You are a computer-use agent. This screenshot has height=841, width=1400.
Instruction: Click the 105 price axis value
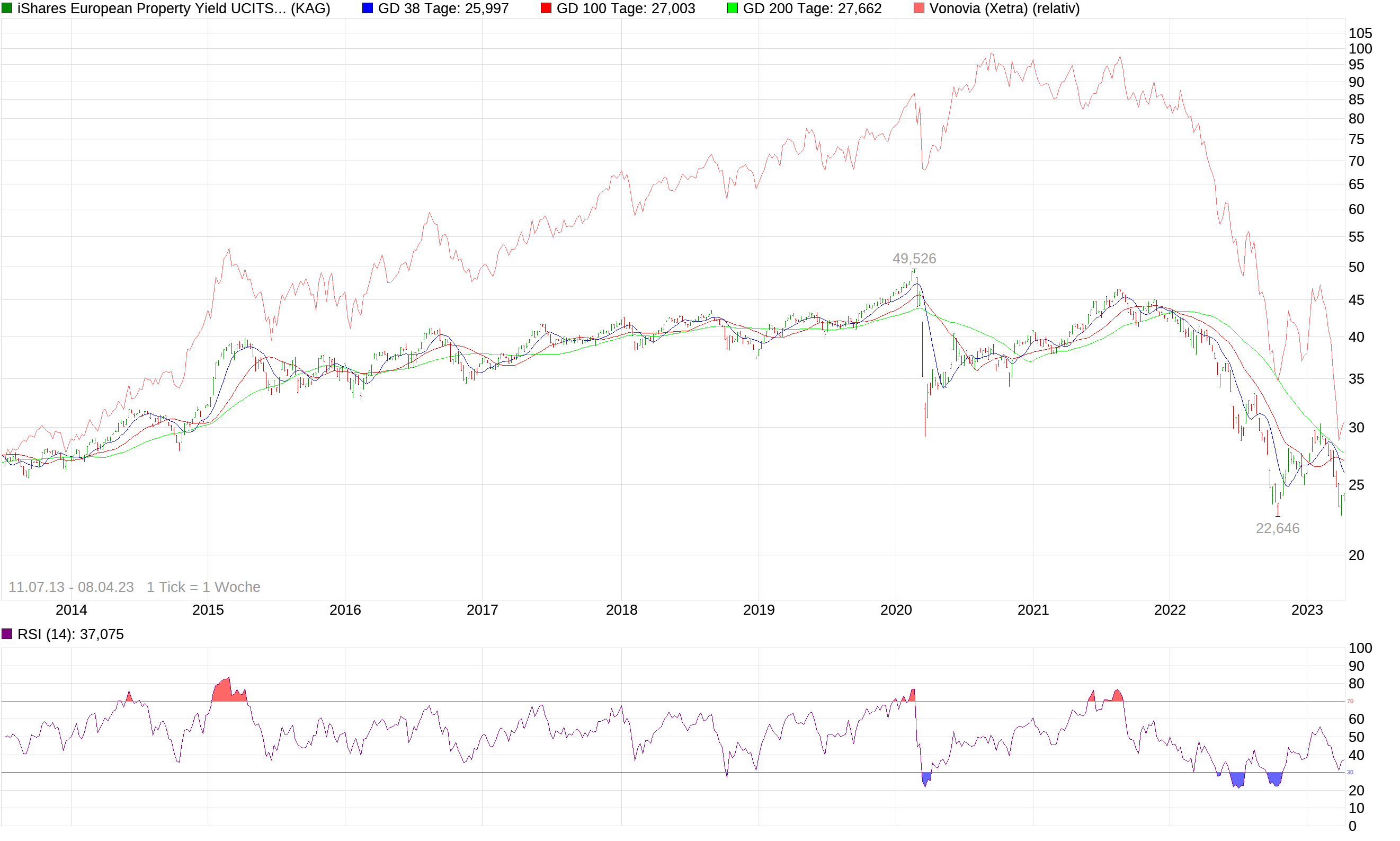(x=1360, y=33)
